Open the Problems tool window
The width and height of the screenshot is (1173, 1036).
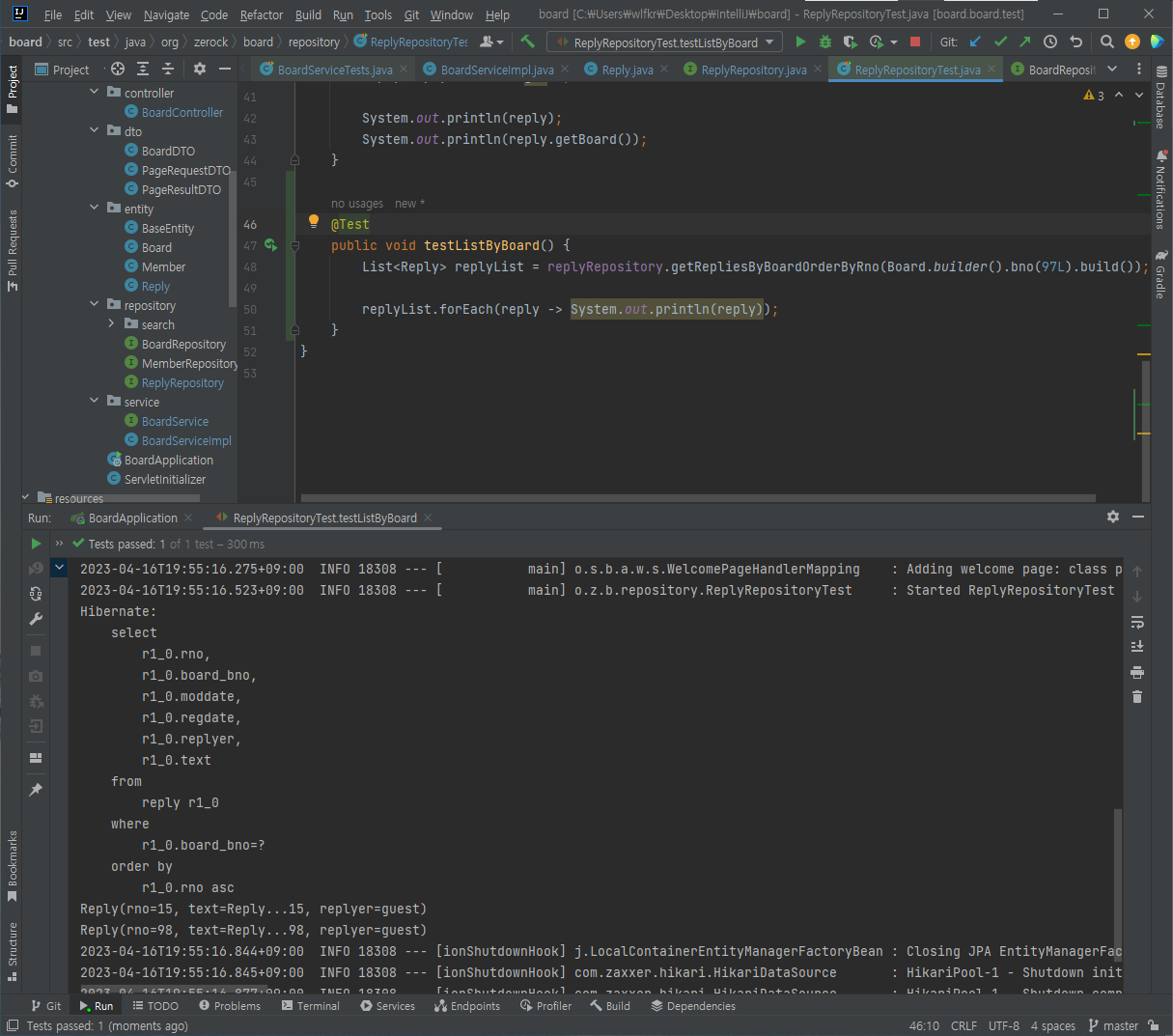tap(230, 1006)
